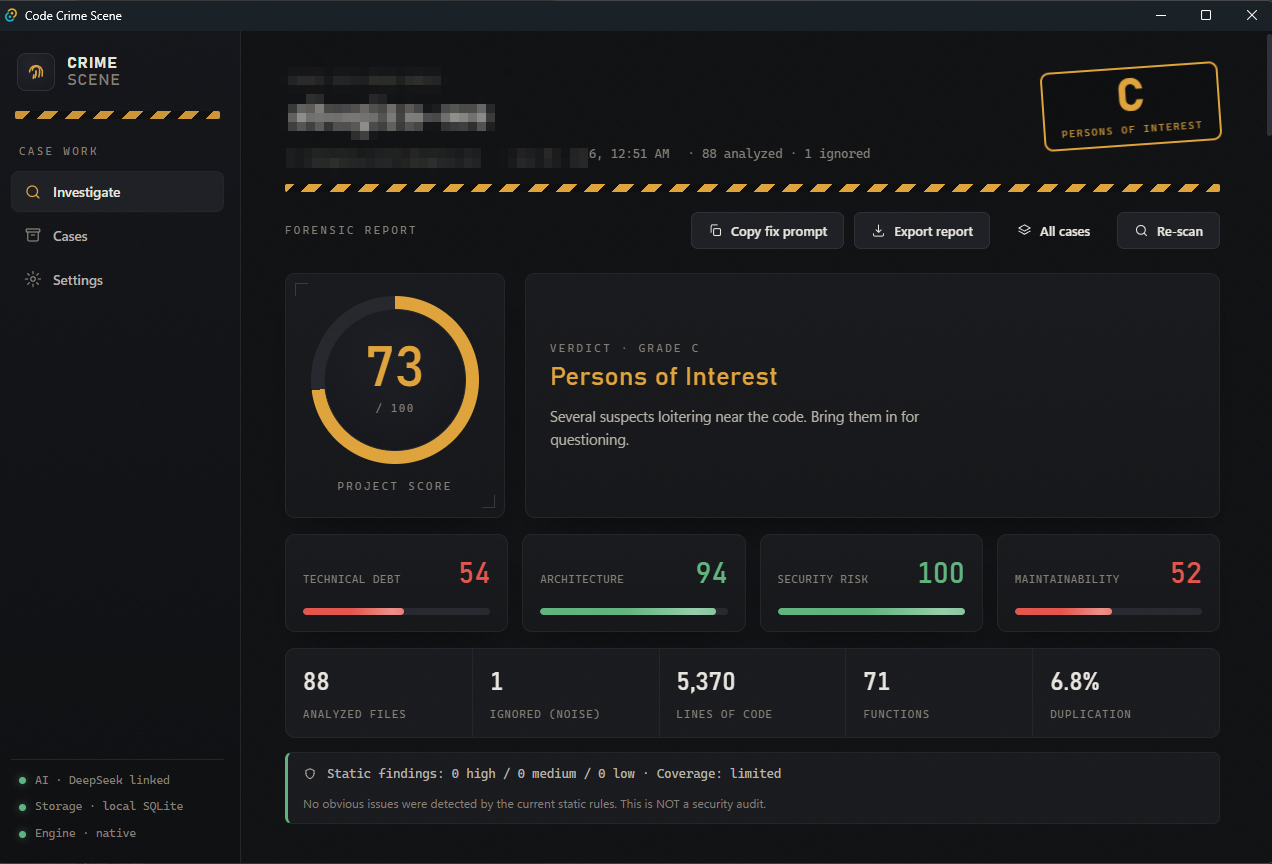Click green status dot beside Storage local SQLite
1272x864 pixels.
click(x=22, y=807)
